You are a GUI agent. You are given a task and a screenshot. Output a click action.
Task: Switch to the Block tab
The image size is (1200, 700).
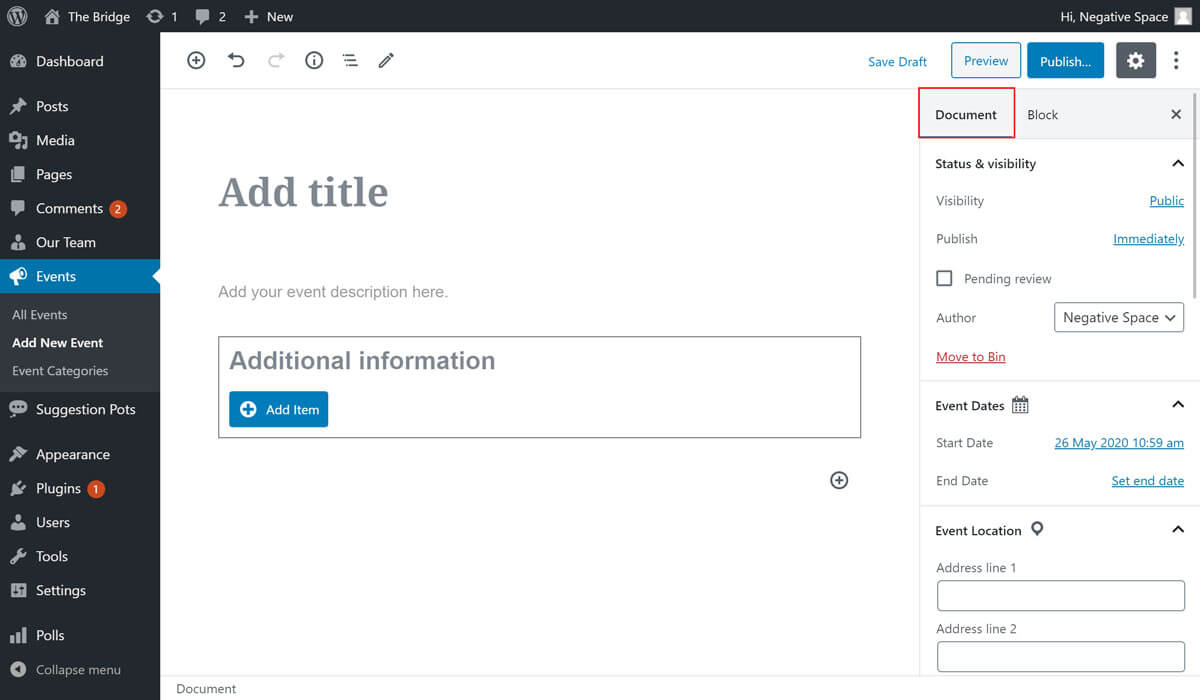1042,115
